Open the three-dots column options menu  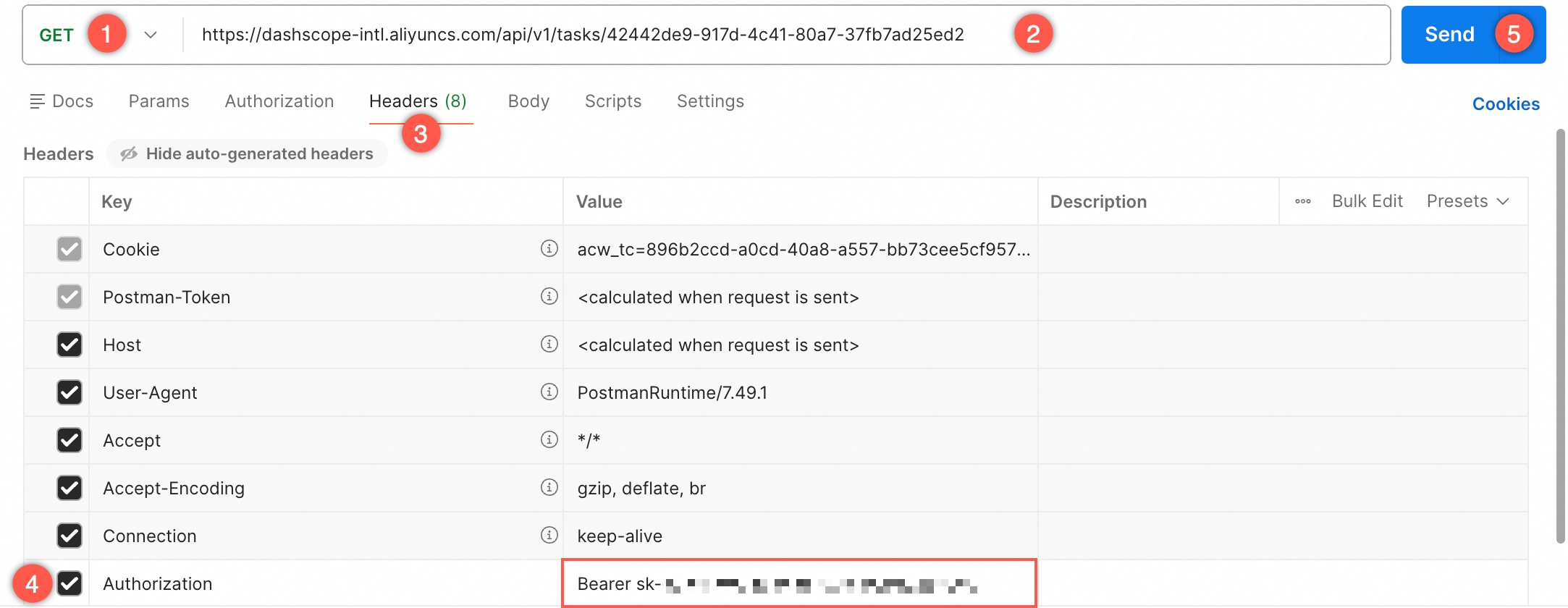pyautogui.click(x=1303, y=201)
